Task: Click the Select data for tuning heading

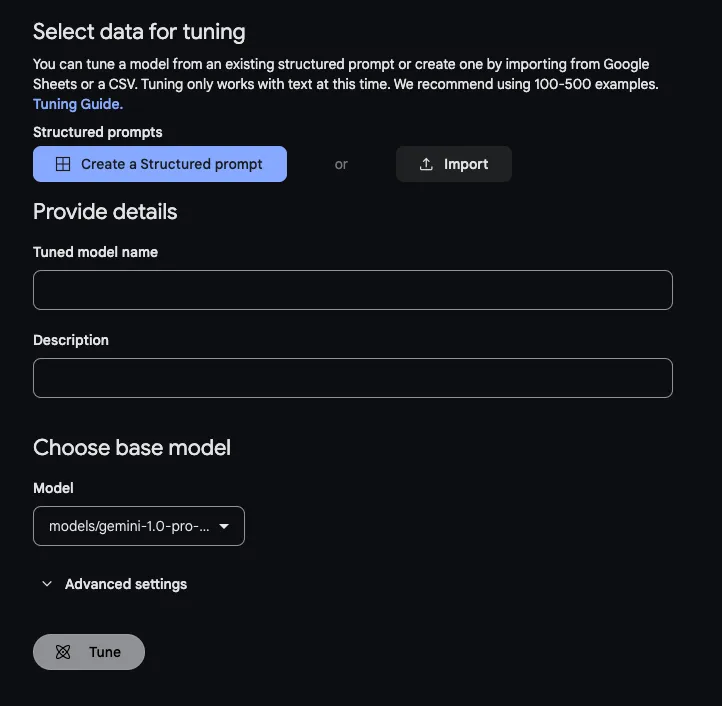Action: coord(139,32)
